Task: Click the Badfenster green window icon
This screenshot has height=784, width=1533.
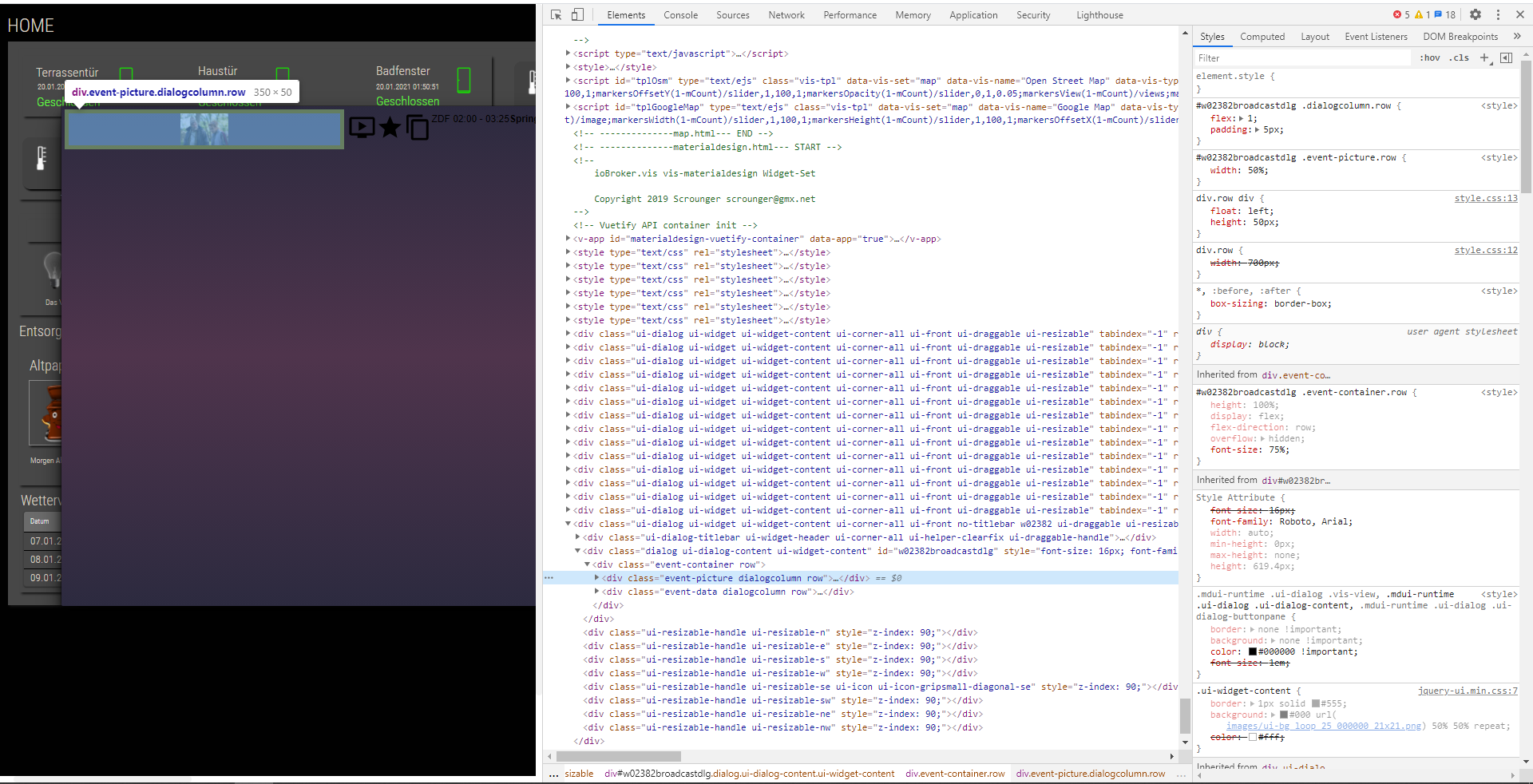Action: [463, 80]
